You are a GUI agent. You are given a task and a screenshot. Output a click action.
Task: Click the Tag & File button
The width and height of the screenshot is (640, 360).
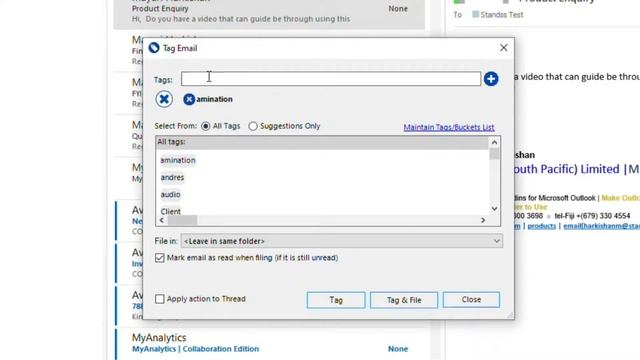[x=404, y=300]
